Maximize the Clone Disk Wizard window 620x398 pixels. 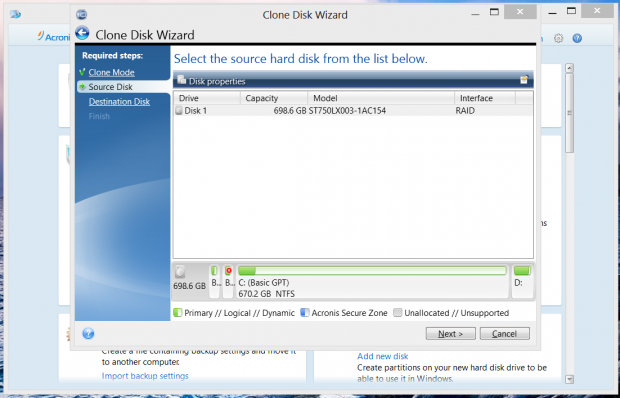click(494, 12)
